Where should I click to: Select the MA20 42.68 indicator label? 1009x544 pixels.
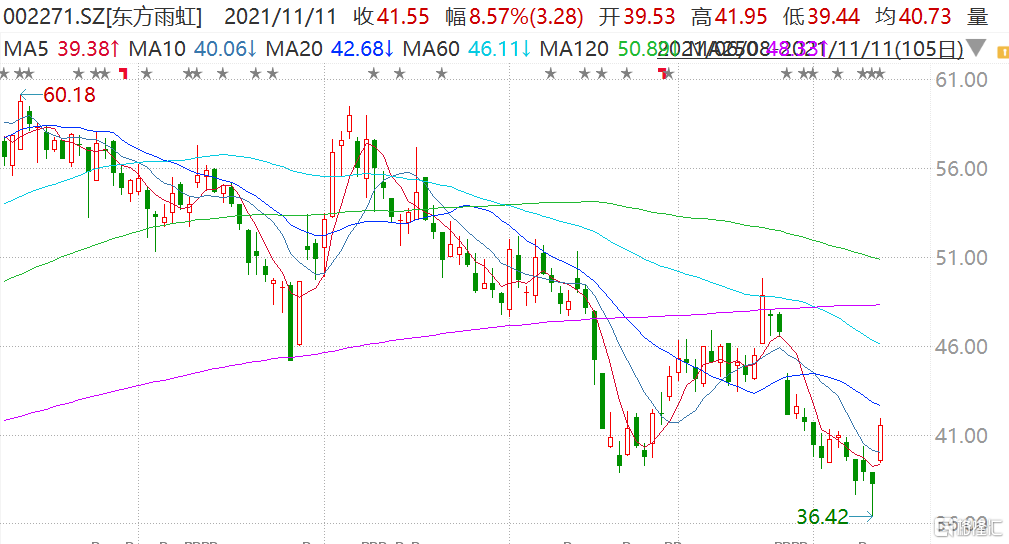[x=330, y=48]
